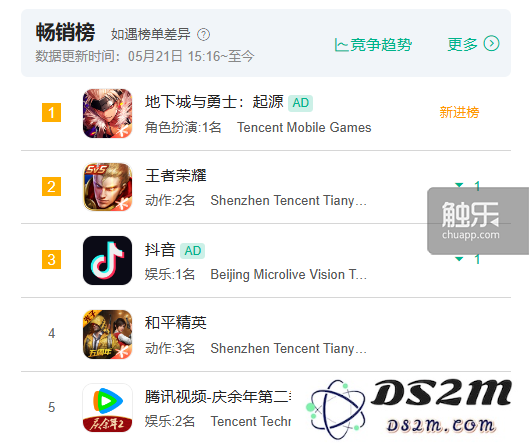
Task: Open the 和平精英 game icon
Action: (x=107, y=334)
